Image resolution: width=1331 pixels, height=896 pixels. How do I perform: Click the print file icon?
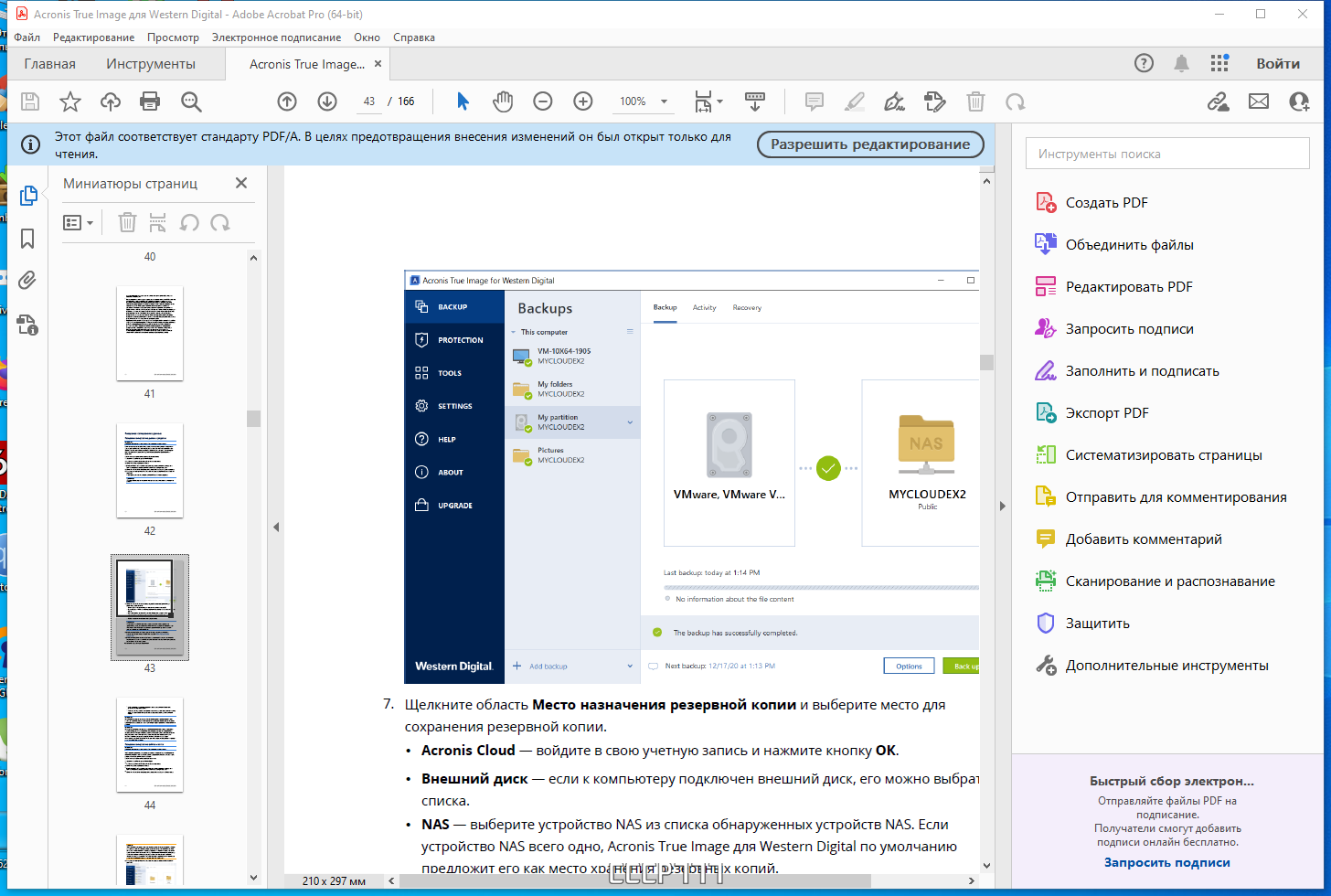pyautogui.click(x=150, y=101)
